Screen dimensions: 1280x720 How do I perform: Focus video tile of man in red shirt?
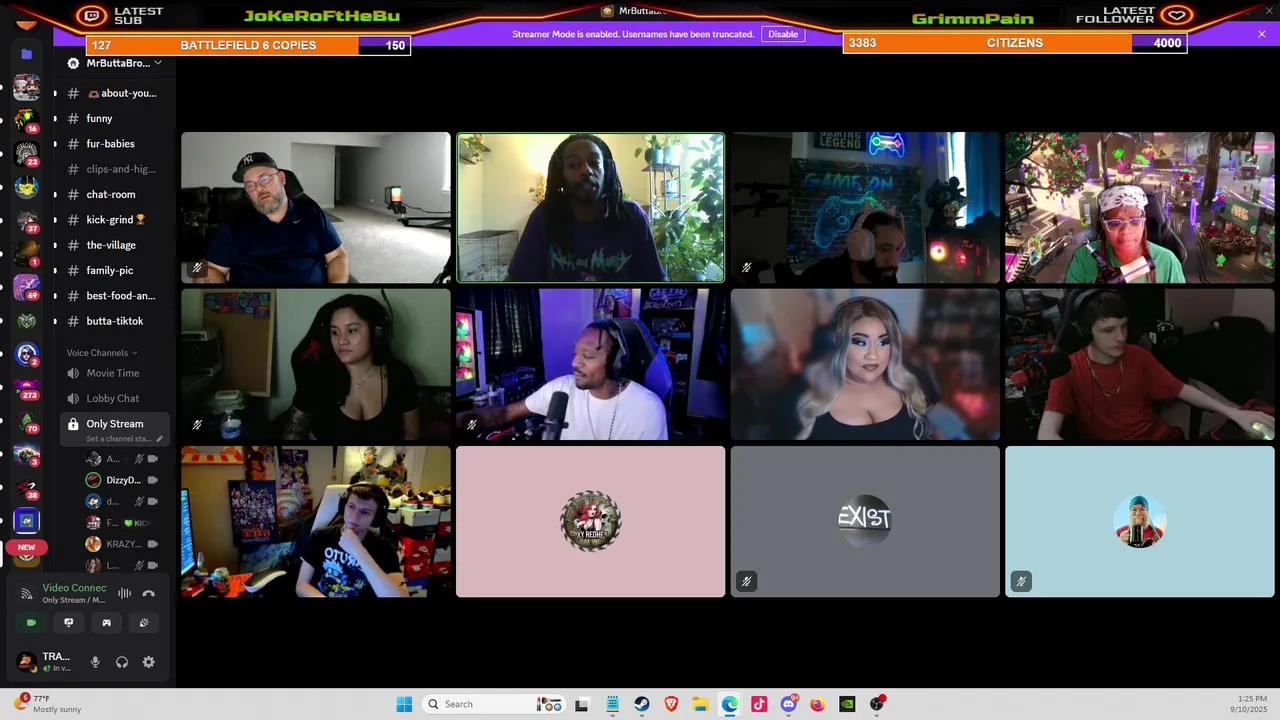(x=1140, y=365)
